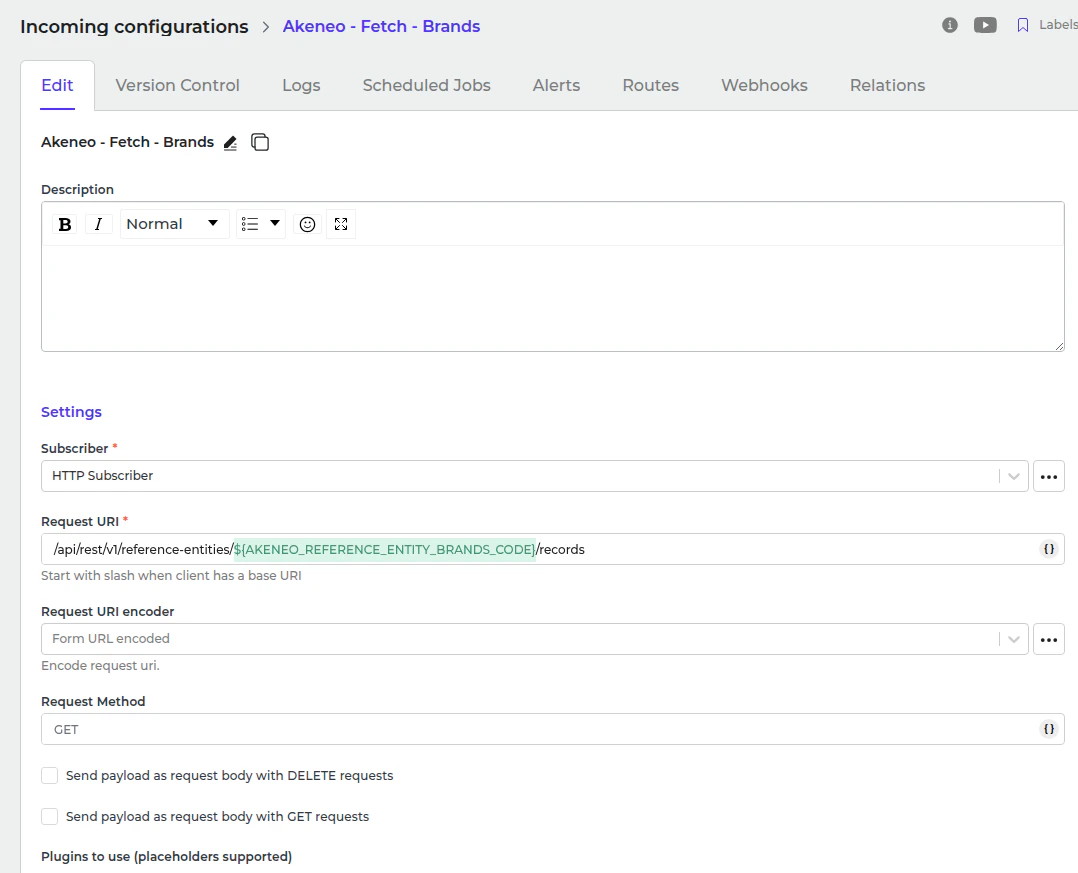Duplicate configuration with the copy icon
The image size is (1078, 873).
pos(260,142)
